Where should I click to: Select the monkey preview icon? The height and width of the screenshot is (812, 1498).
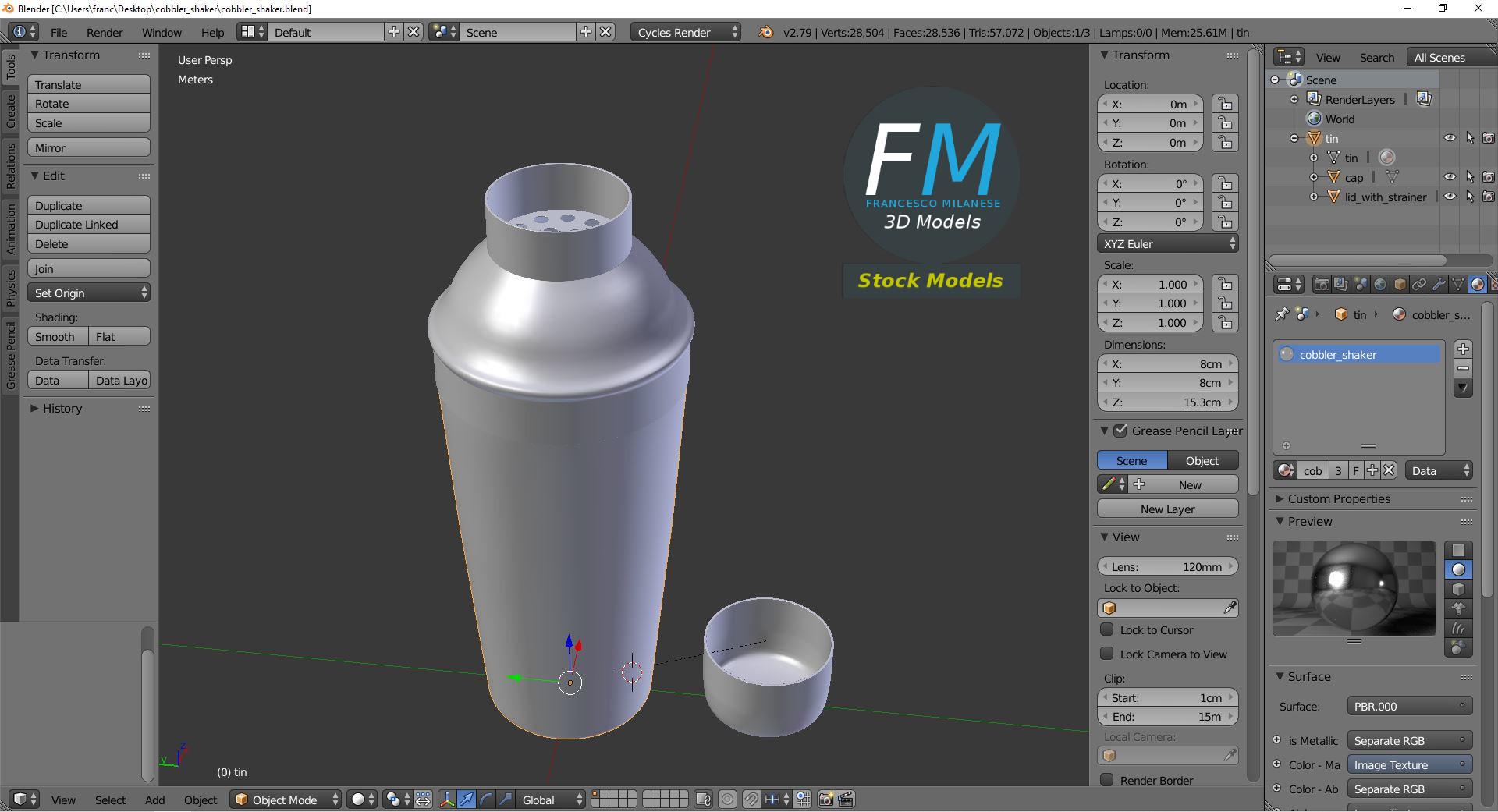(1458, 609)
